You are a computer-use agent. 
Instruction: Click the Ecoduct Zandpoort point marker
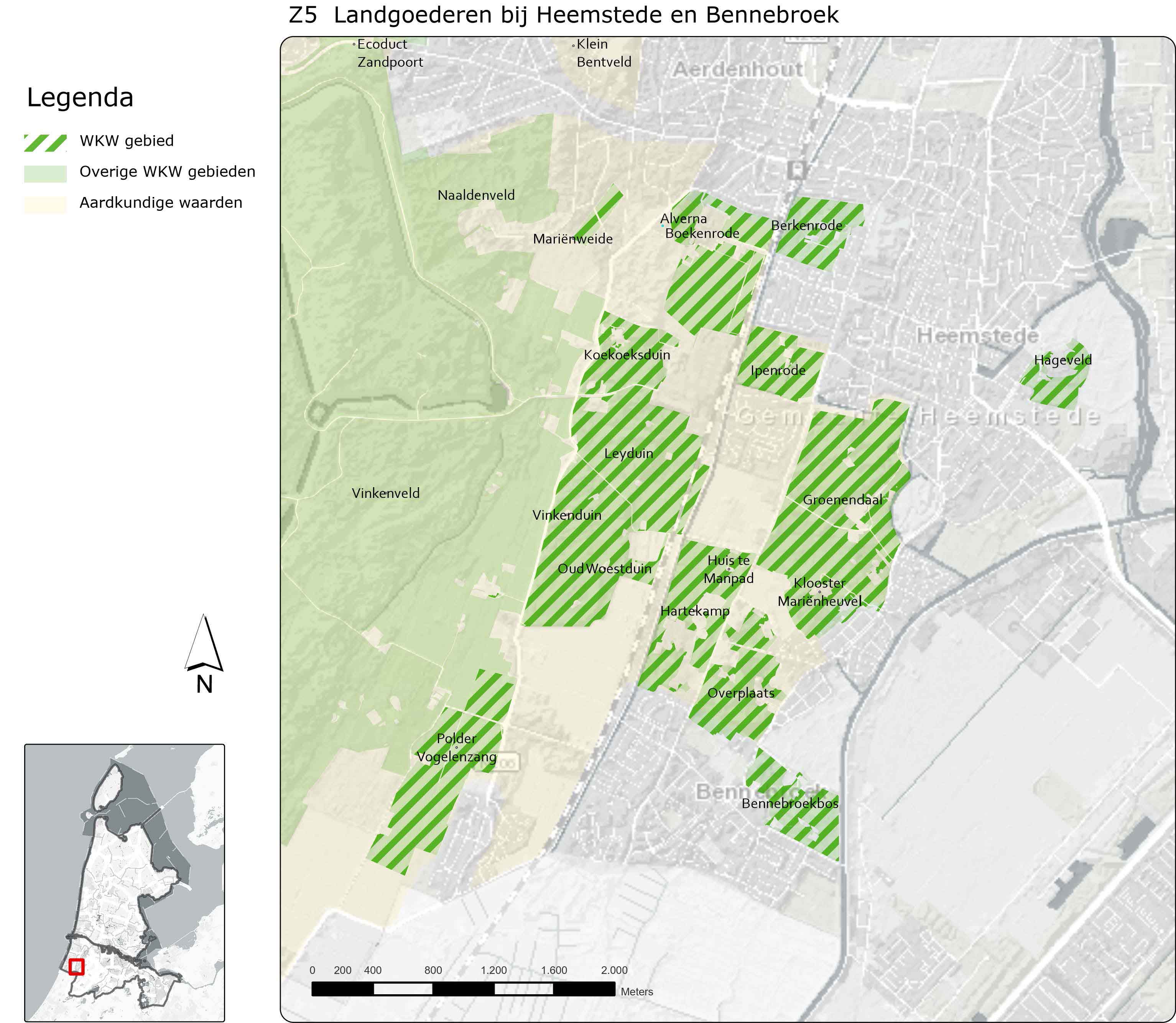(x=354, y=44)
